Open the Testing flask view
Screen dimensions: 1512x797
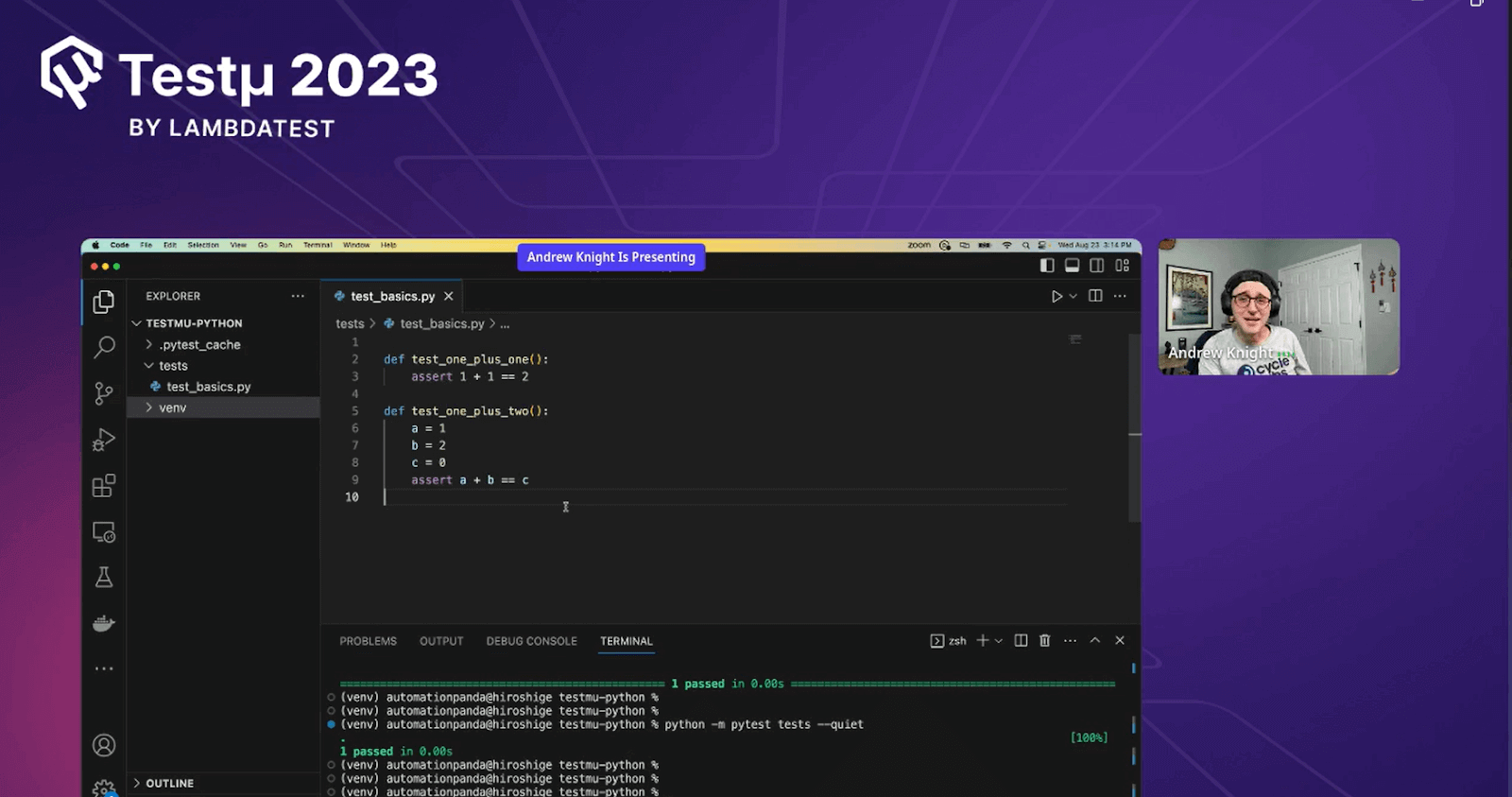[x=104, y=578]
